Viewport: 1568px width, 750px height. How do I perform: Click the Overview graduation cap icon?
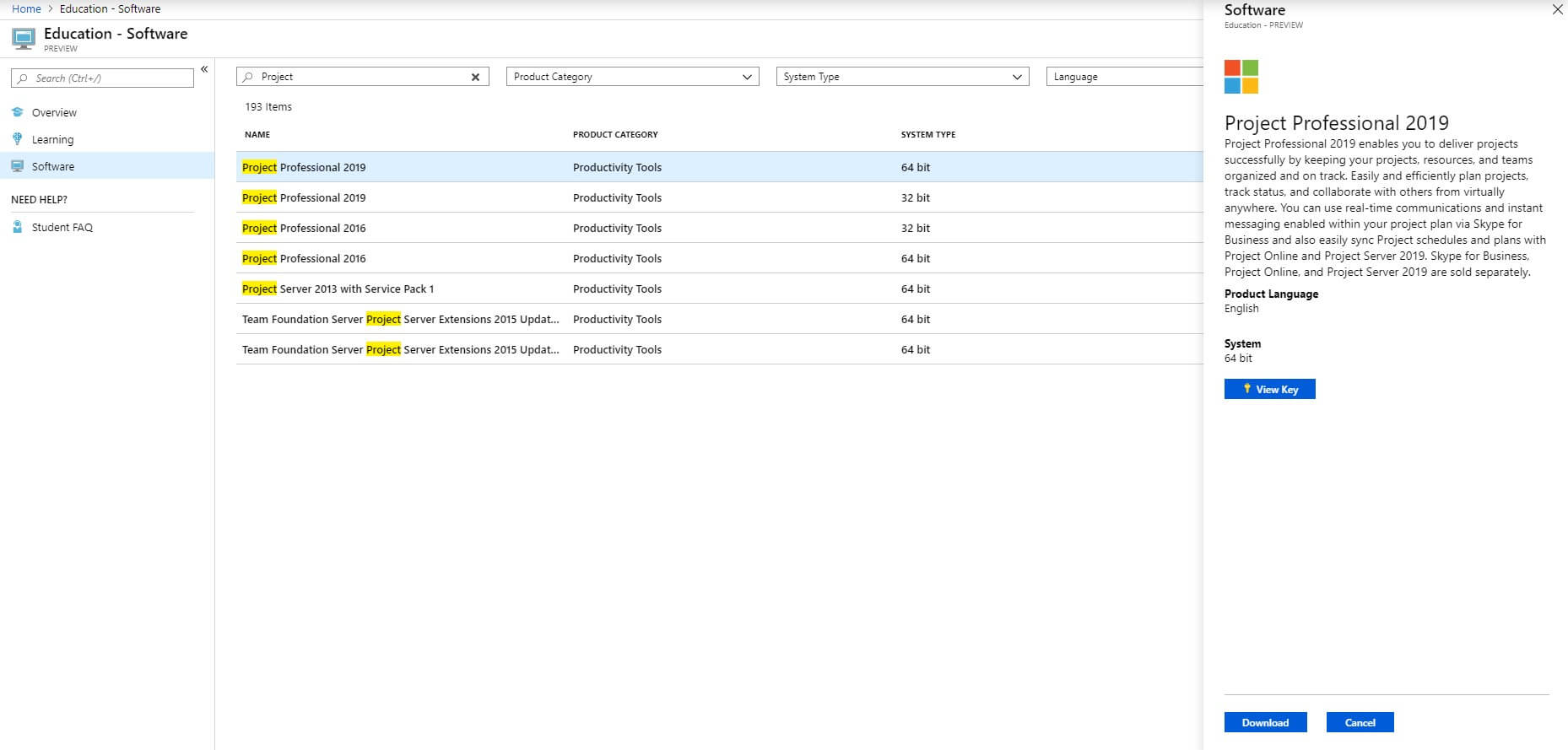[18, 111]
